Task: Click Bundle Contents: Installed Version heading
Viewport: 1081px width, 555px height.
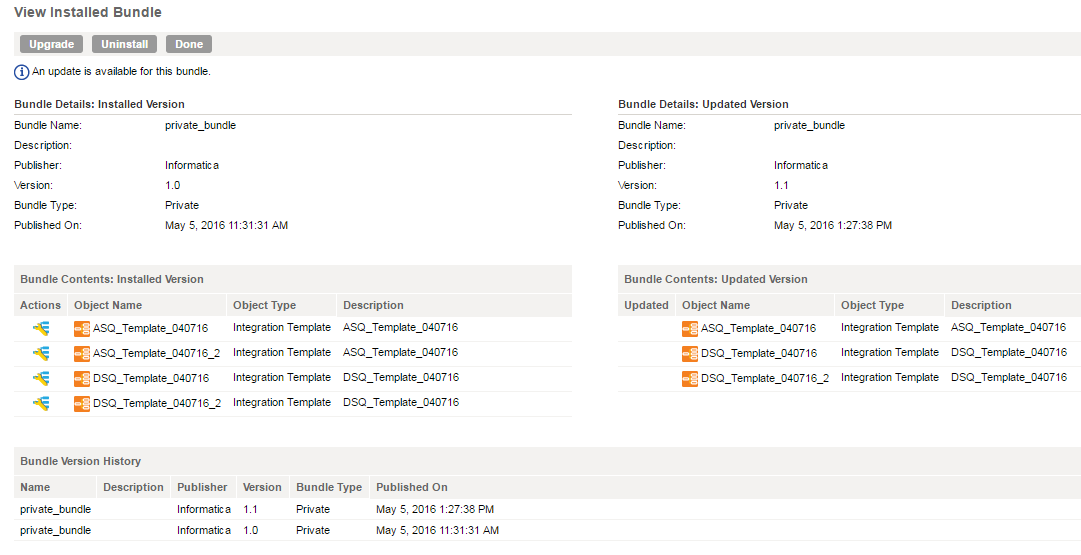Action: pos(112,279)
